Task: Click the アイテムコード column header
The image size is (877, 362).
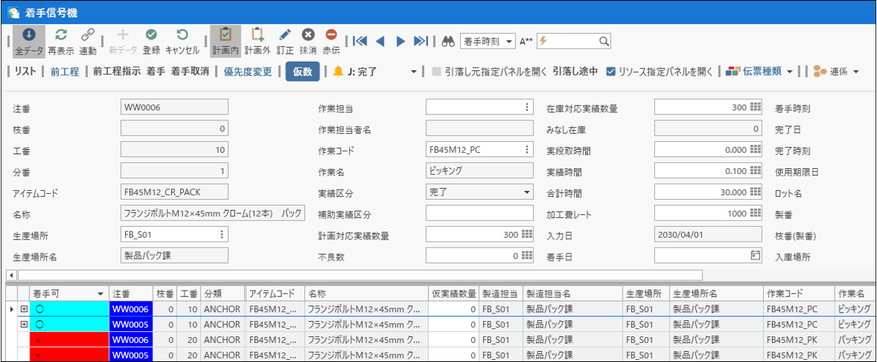Action: click(275, 293)
